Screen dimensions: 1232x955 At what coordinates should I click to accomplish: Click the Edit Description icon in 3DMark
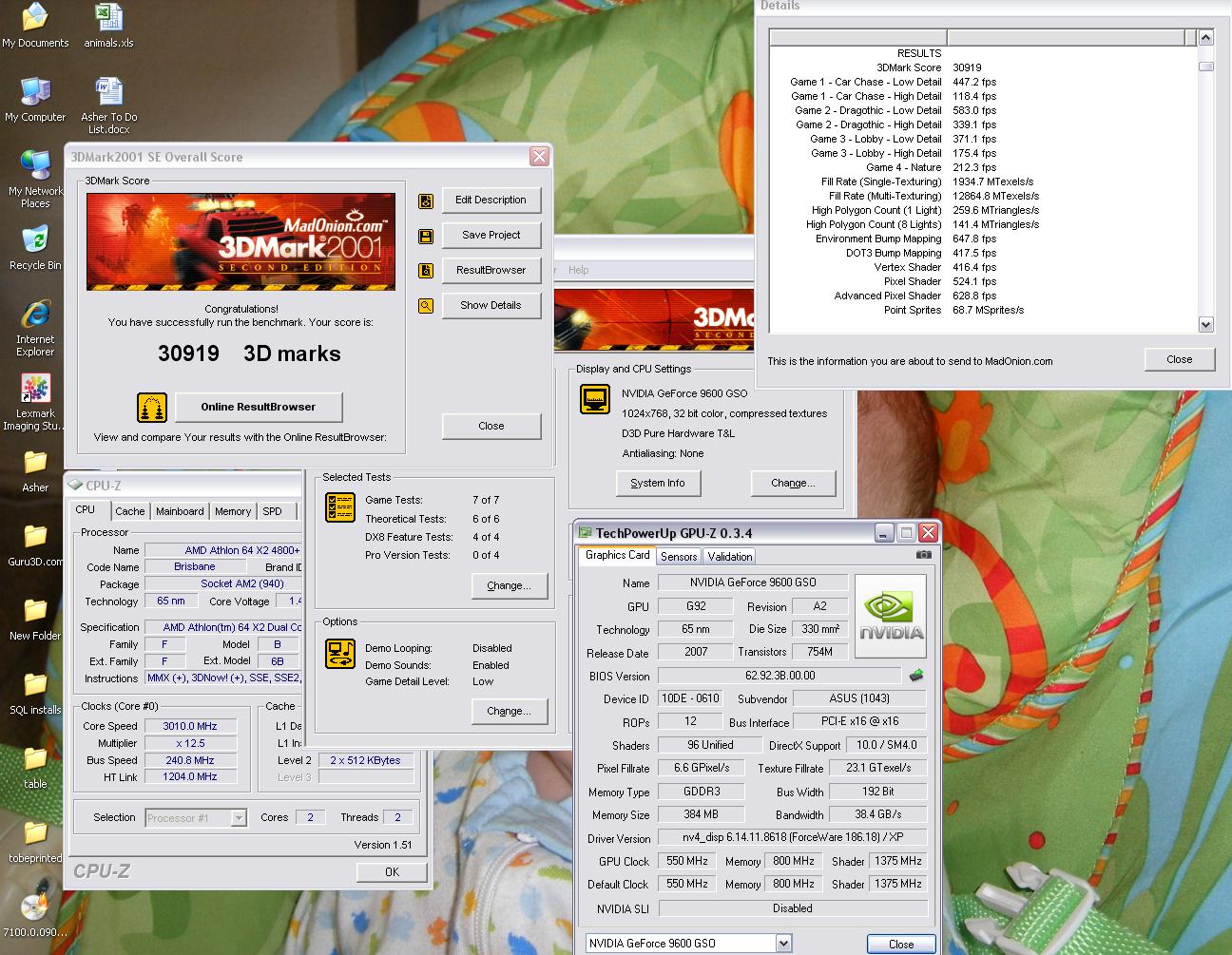click(x=426, y=201)
